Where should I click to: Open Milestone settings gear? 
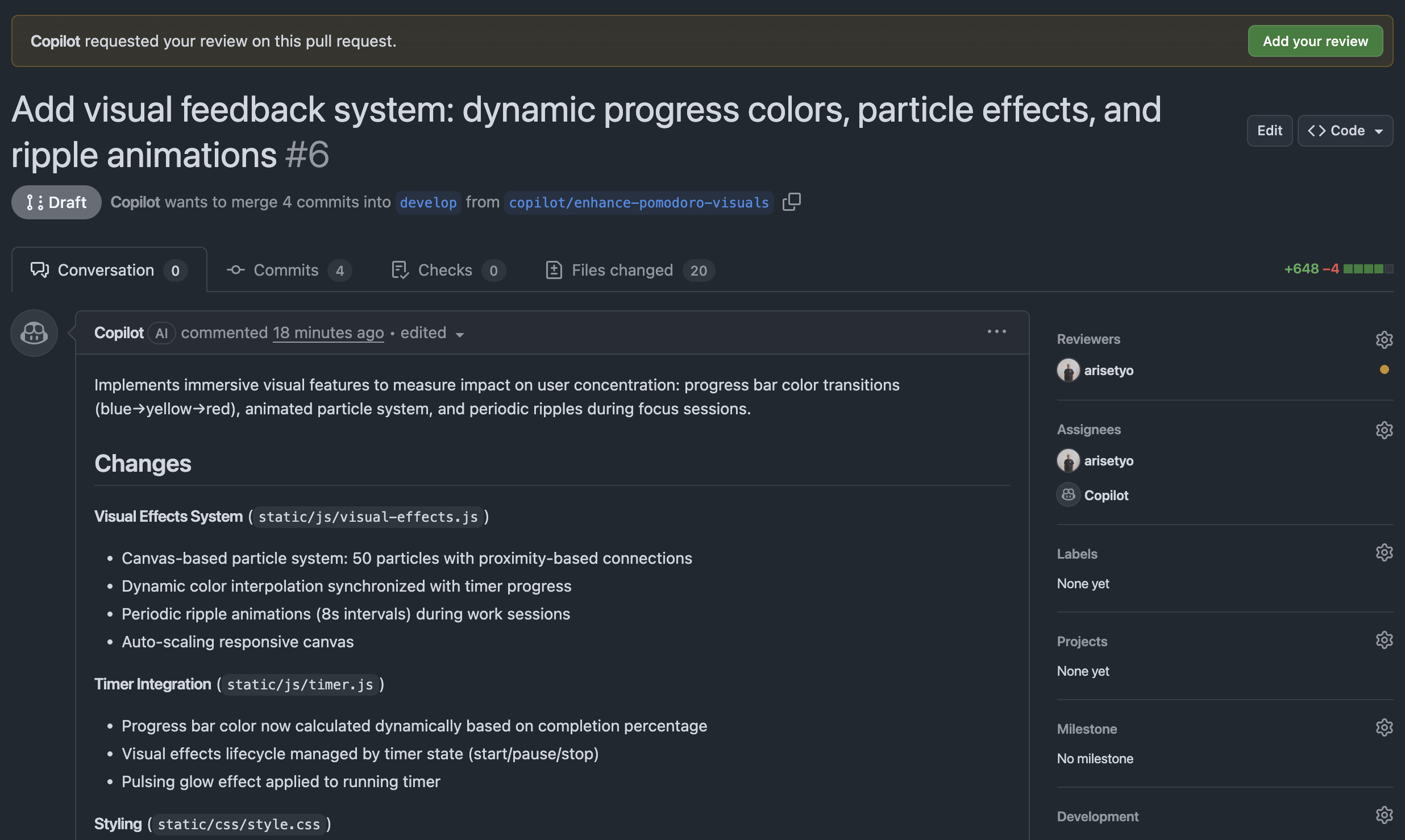tap(1384, 727)
